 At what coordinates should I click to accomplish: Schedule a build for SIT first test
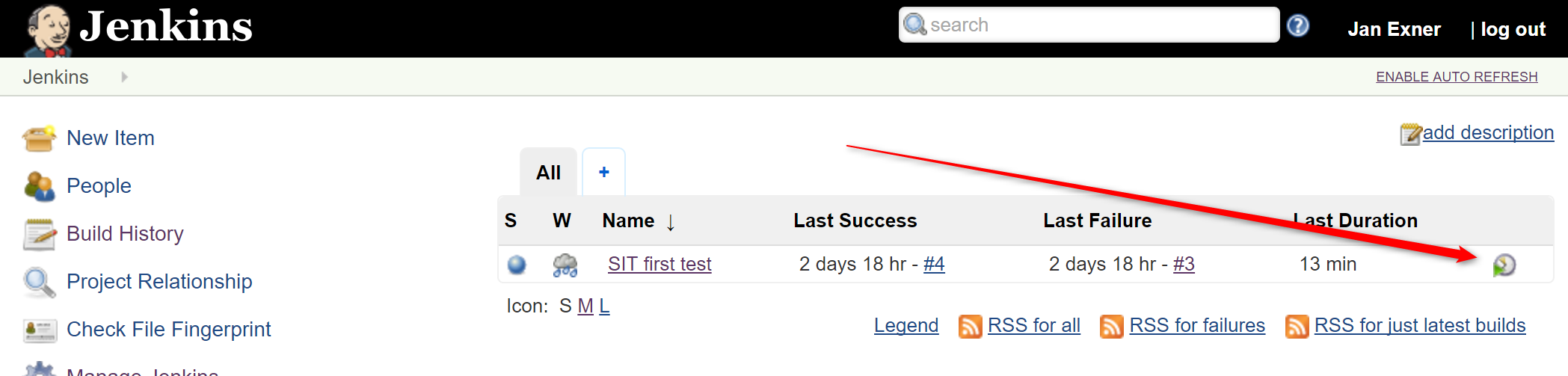pos(1504,265)
